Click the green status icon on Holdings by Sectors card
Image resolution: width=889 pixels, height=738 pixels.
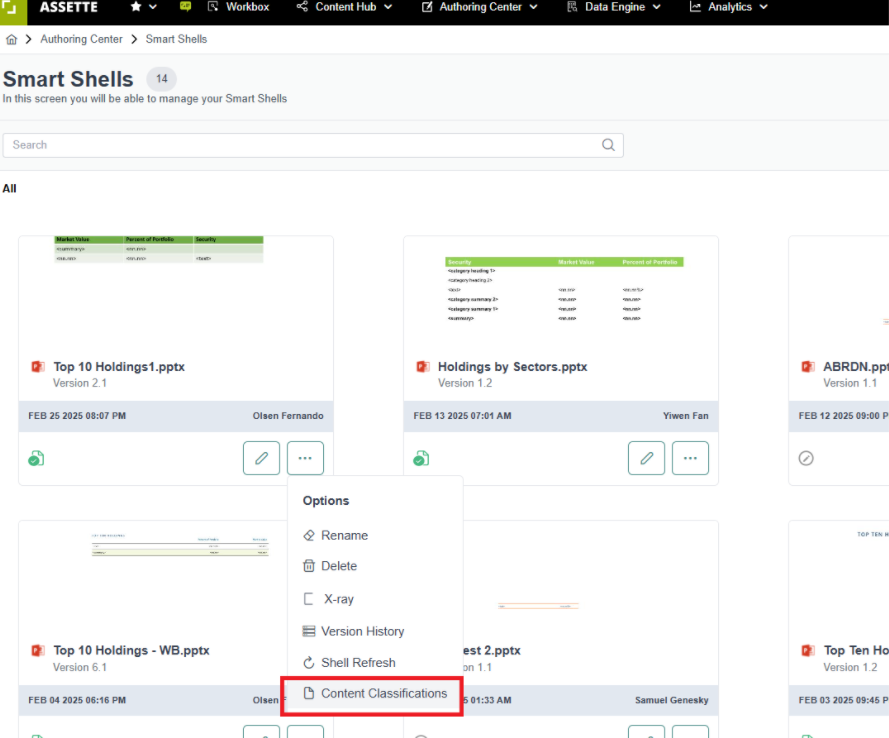[421, 458]
